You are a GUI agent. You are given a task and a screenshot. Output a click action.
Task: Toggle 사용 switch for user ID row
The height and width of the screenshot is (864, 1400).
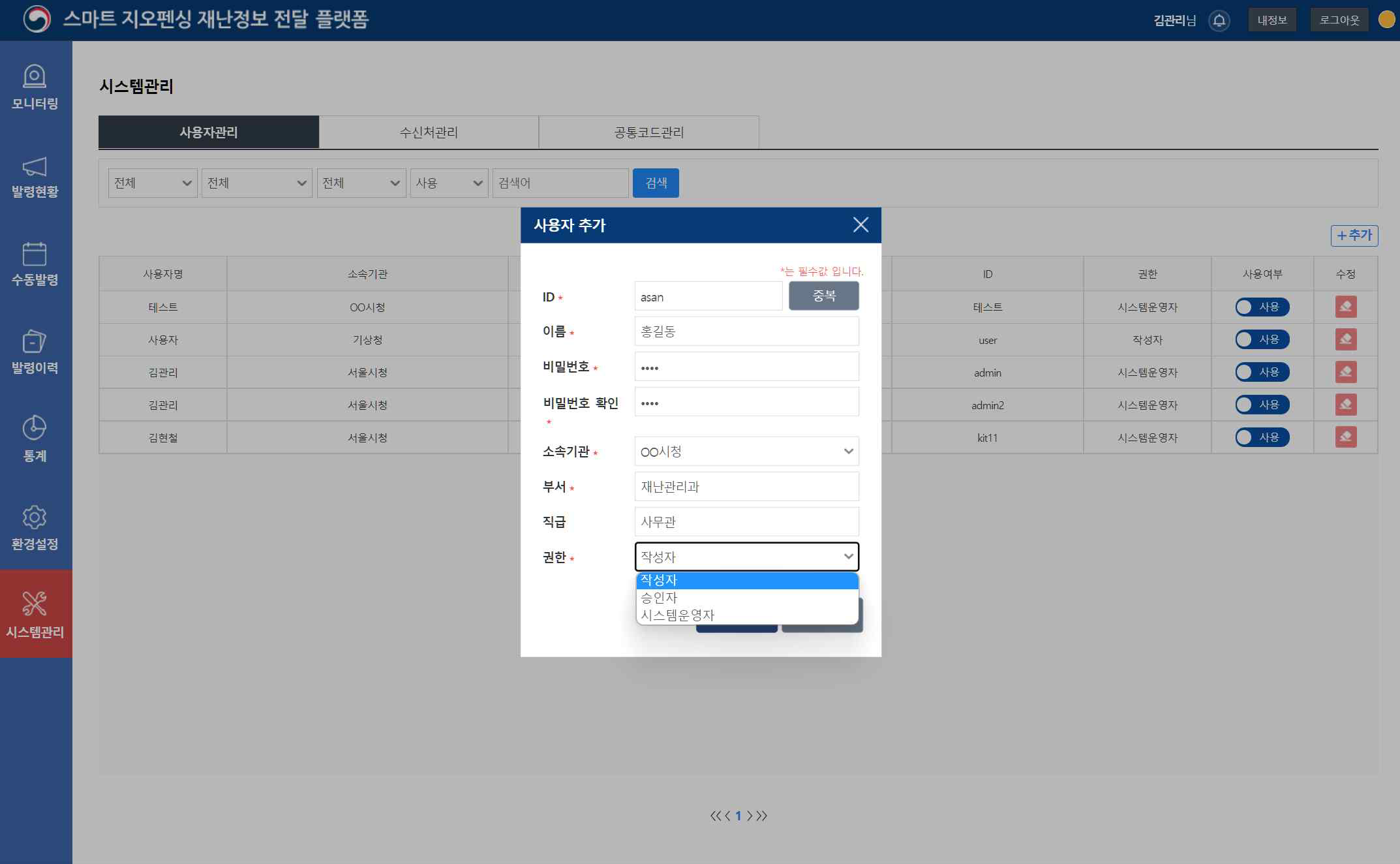1262,339
